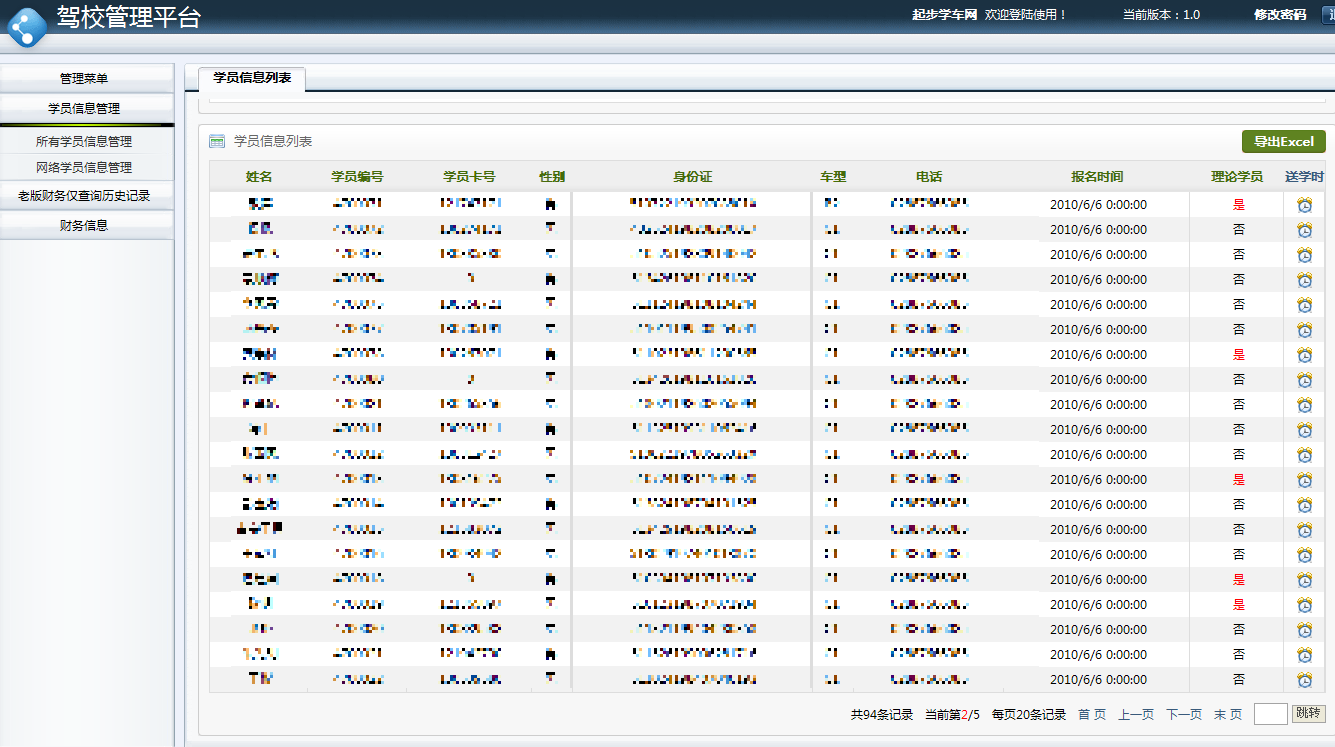Open 所有学员信息管理 menu item
Screen dimensions: 1335x747
click(x=84, y=141)
